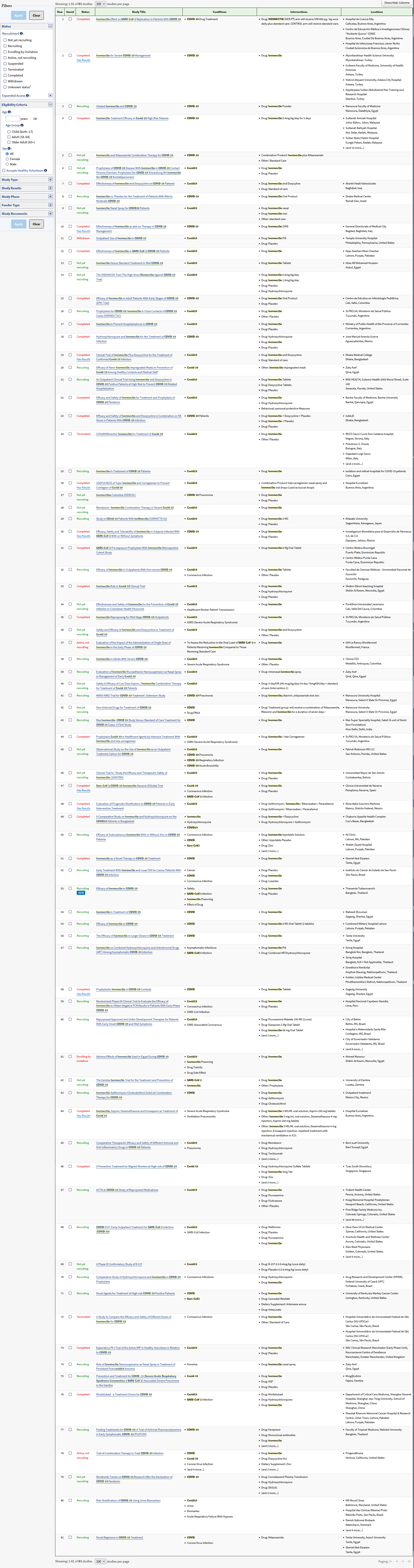Open the Has Results link in row 2
This screenshot has width=414, height=1568.
point(83,60)
